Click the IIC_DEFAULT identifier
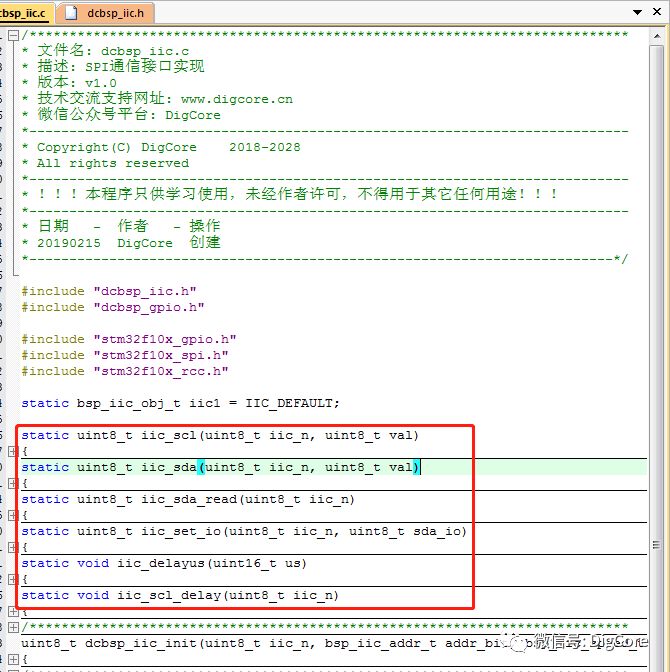Image resolution: width=670 pixels, height=672 pixels. click(x=288, y=403)
